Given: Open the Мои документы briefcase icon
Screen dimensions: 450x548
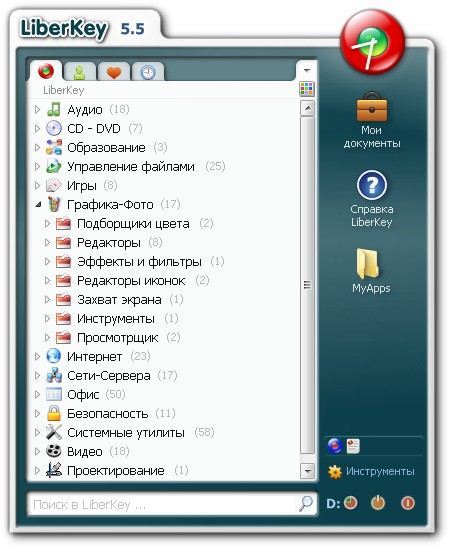Looking at the screenshot, I should click(x=372, y=107).
